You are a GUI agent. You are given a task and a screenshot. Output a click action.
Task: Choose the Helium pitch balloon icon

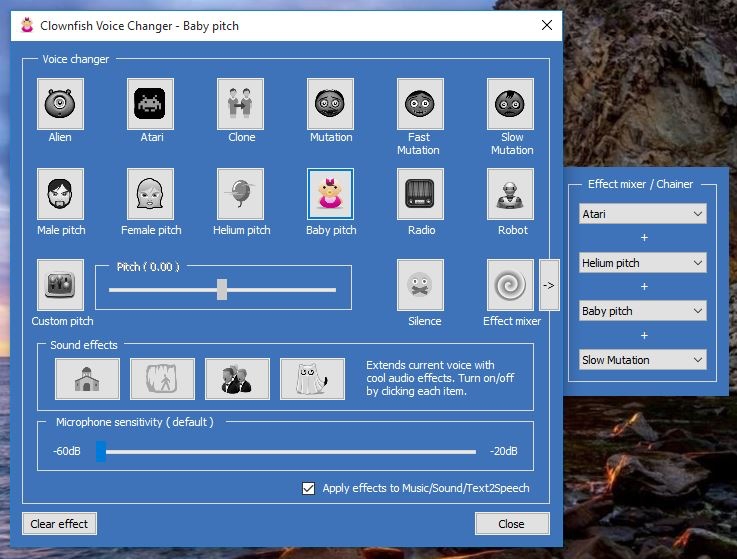pyautogui.click(x=240, y=194)
